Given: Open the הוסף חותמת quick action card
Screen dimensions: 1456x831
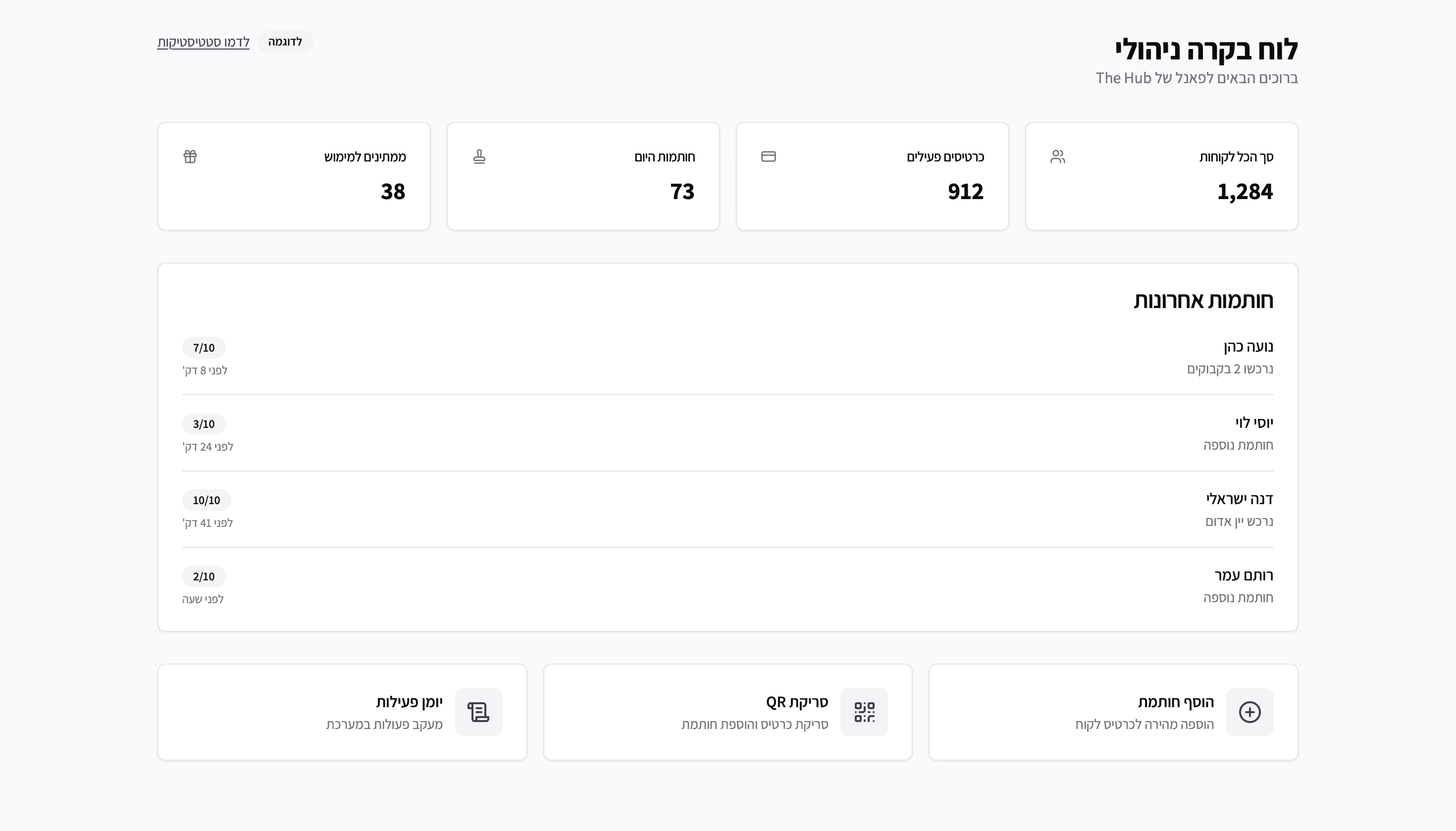Looking at the screenshot, I should pyautogui.click(x=1113, y=712).
